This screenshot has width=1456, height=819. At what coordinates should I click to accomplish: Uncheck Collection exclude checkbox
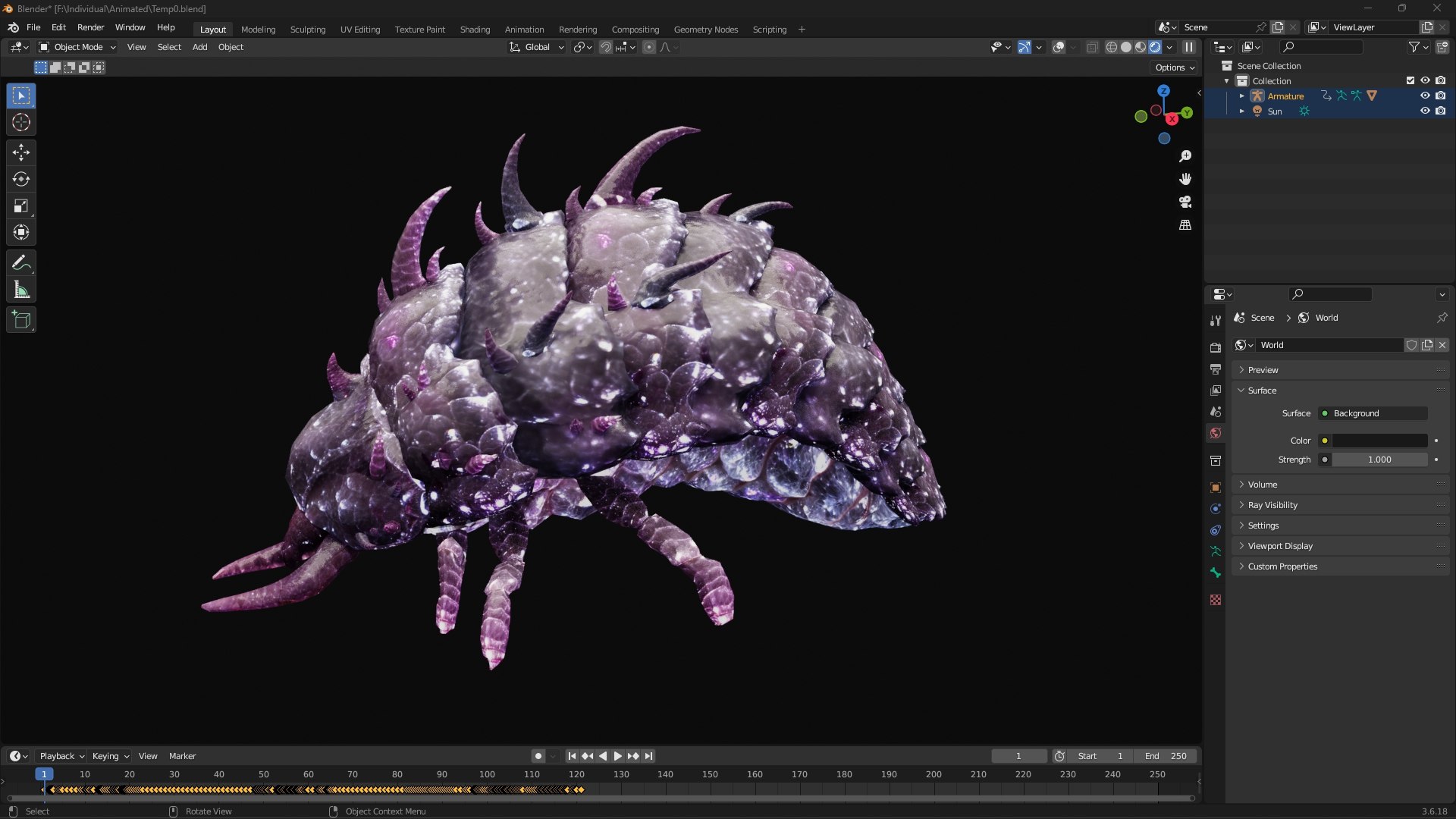pyautogui.click(x=1410, y=80)
